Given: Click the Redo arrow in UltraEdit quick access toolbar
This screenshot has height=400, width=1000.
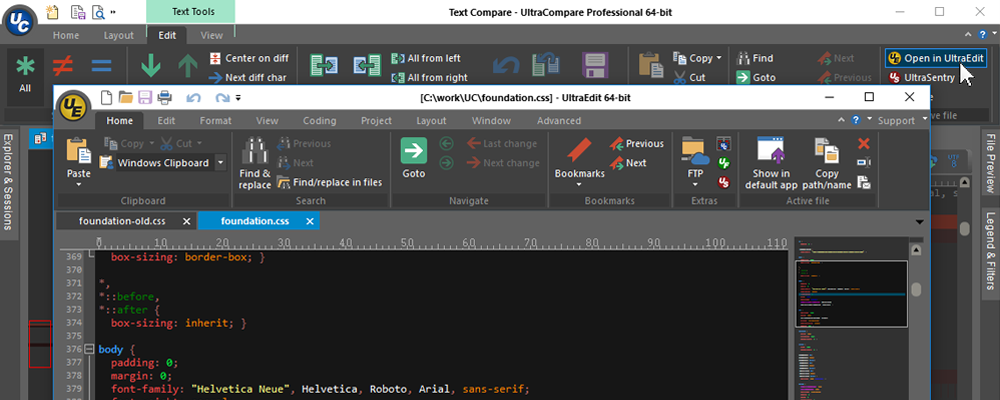Looking at the screenshot, I should 222,98.
